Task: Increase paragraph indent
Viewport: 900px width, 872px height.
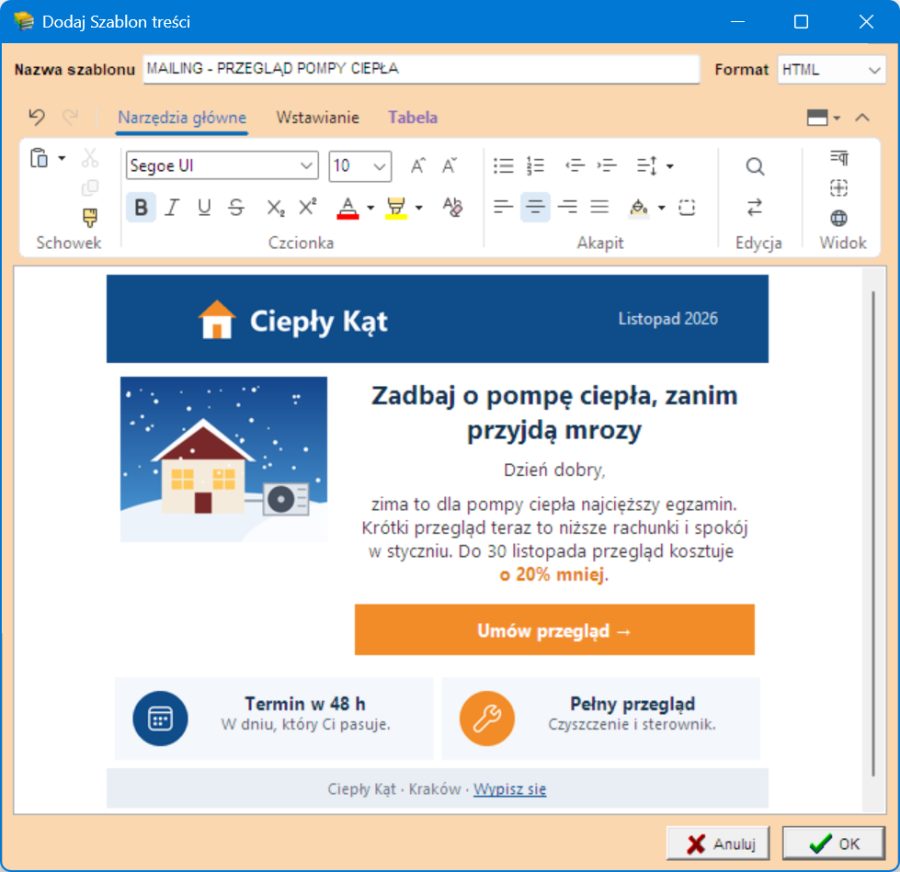Action: tap(607, 166)
